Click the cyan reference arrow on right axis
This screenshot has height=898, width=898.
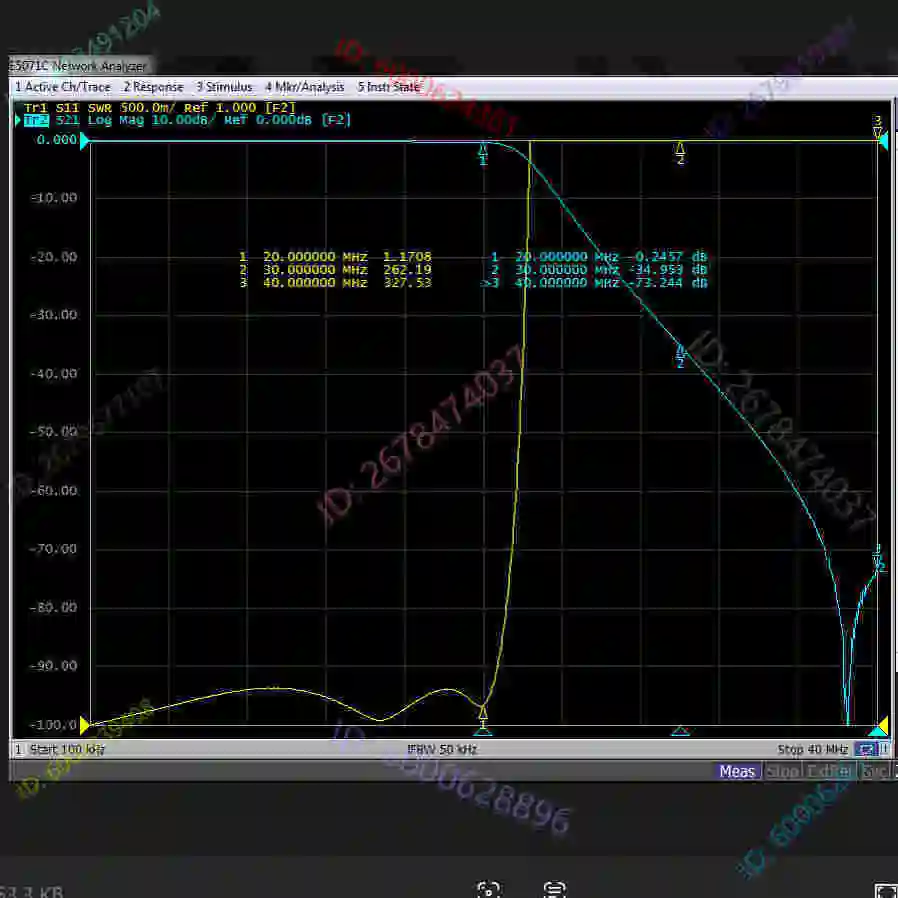click(881, 140)
